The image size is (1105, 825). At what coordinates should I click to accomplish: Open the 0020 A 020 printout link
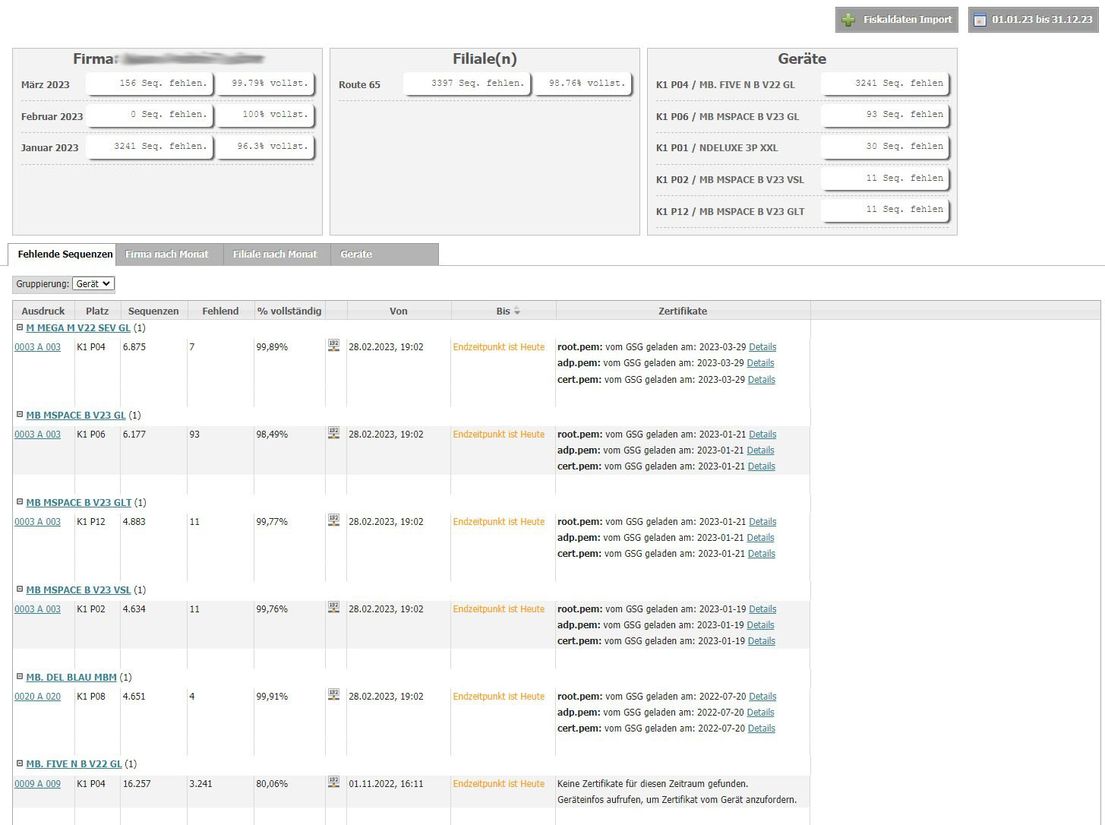[x=37, y=697]
